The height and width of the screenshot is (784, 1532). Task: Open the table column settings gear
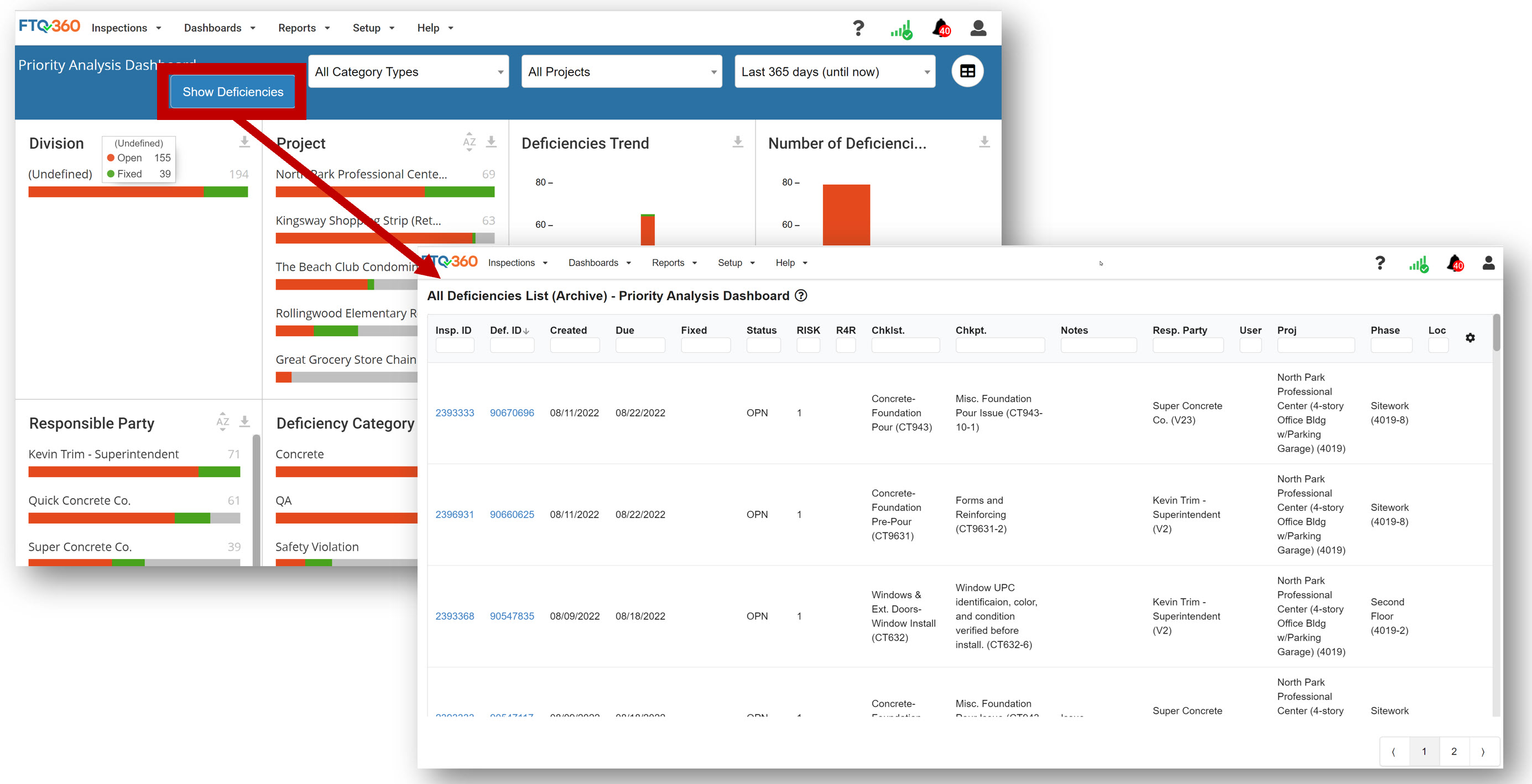coord(1470,338)
